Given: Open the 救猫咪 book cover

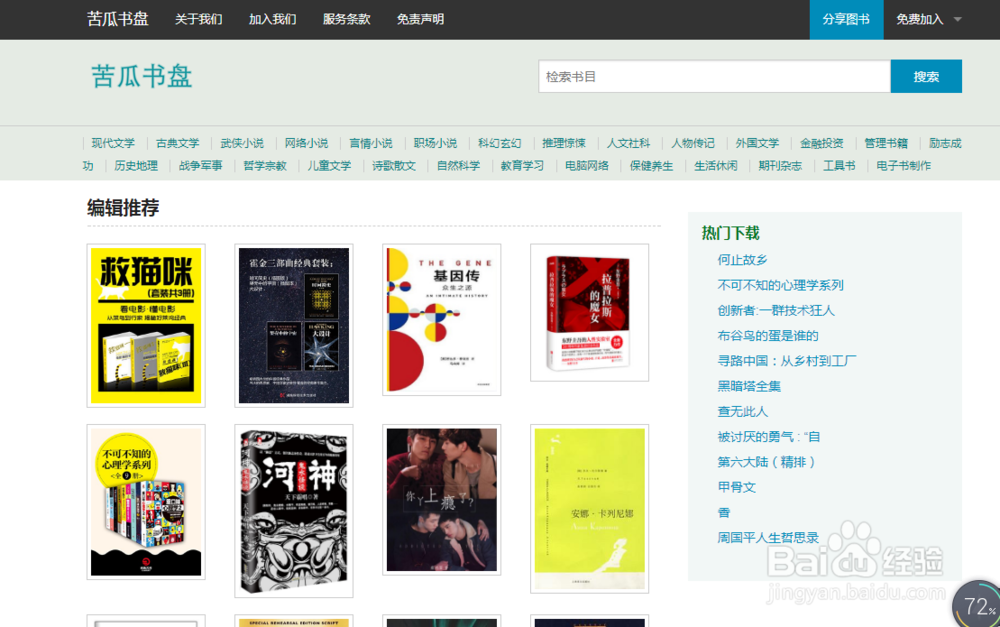Looking at the screenshot, I should point(146,325).
